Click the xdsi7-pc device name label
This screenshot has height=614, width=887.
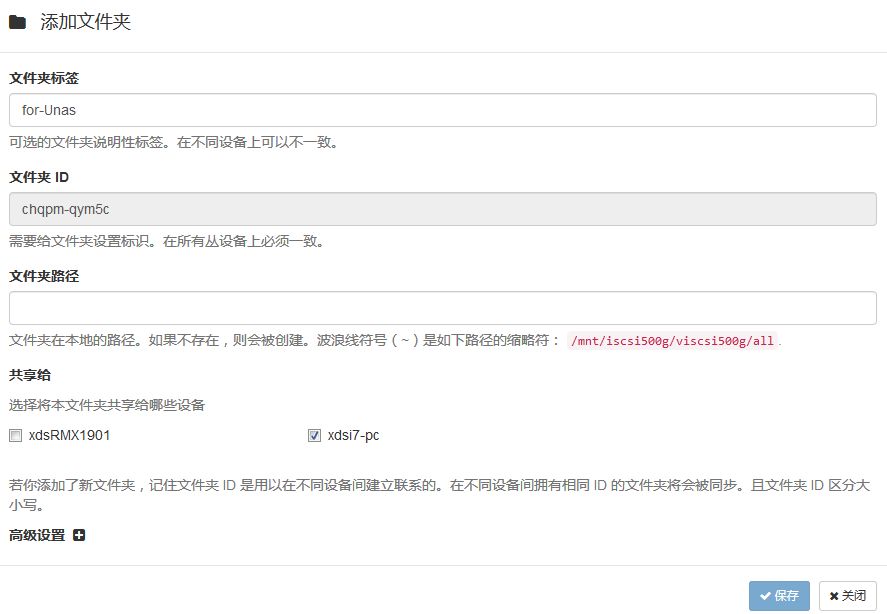pos(353,435)
